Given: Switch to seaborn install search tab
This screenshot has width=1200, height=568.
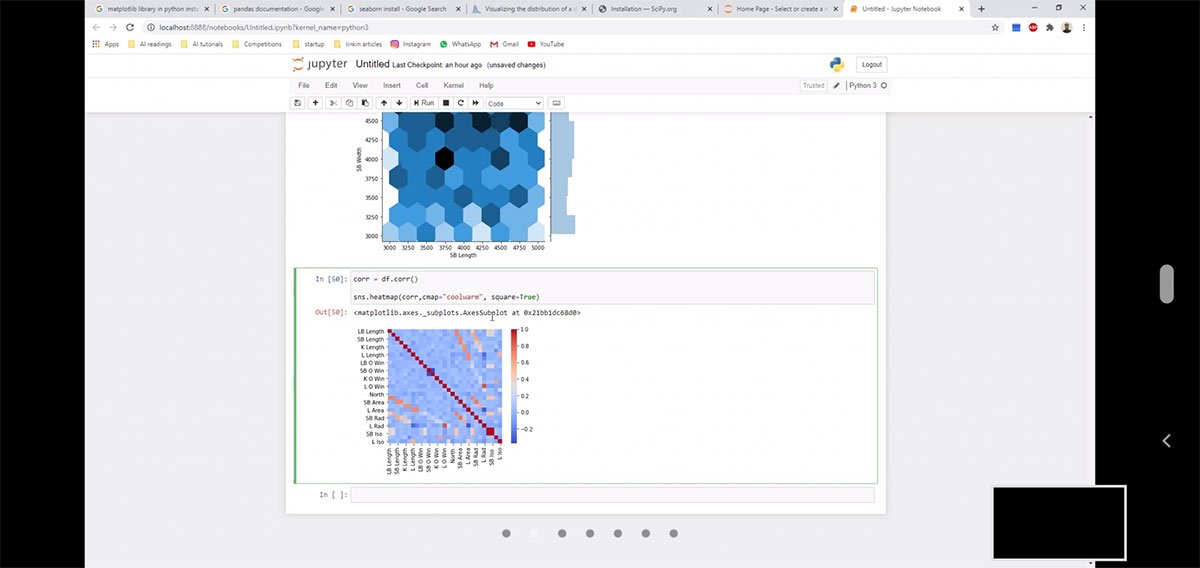Looking at the screenshot, I should pyautogui.click(x=402, y=8).
